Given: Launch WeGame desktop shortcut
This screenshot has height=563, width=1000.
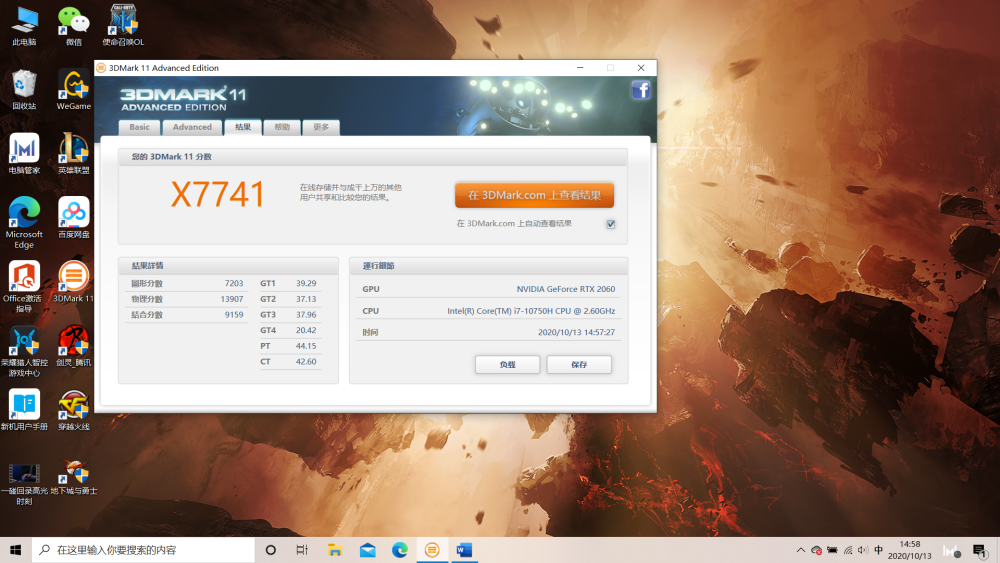Looking at the screenshot, I should tap(74, 90).
